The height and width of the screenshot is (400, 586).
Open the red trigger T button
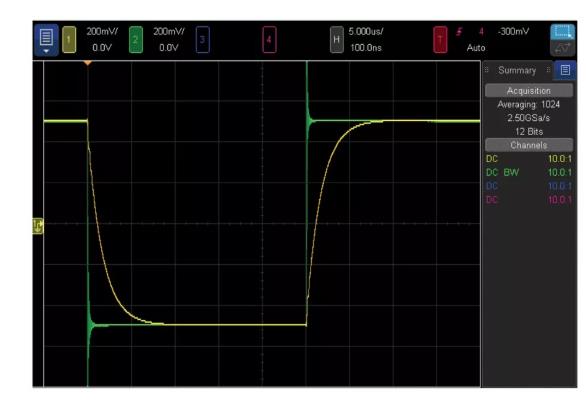click(440, 40)
